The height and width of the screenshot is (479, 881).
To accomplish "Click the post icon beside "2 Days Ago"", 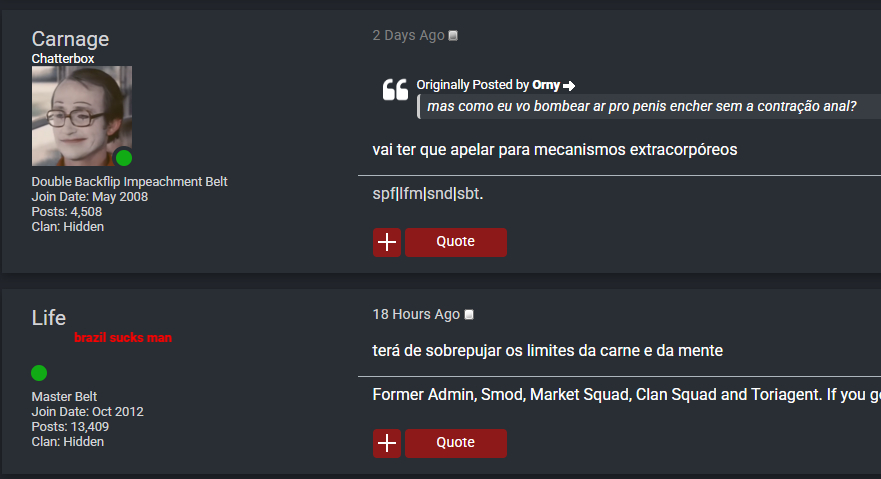I will (453, 36).
